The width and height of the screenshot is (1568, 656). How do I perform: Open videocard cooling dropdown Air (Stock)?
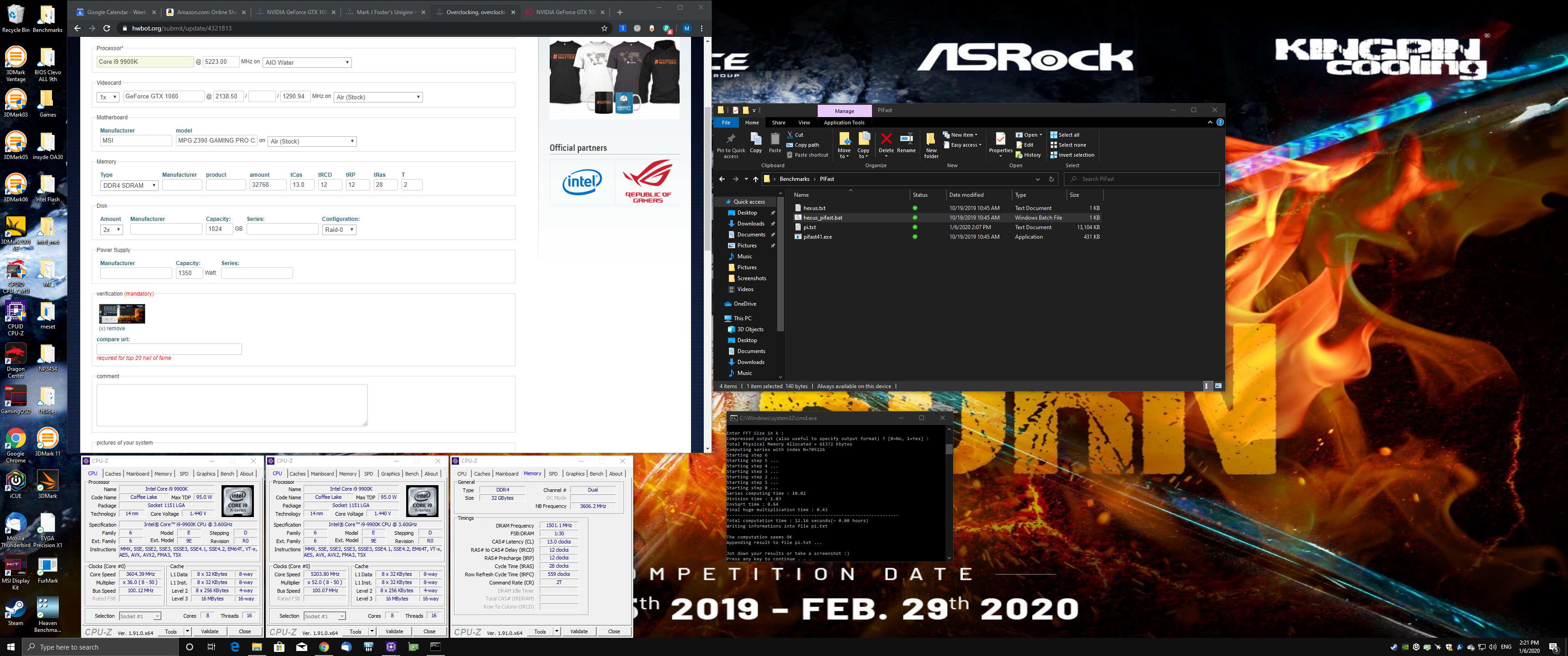tap(378, 97)
